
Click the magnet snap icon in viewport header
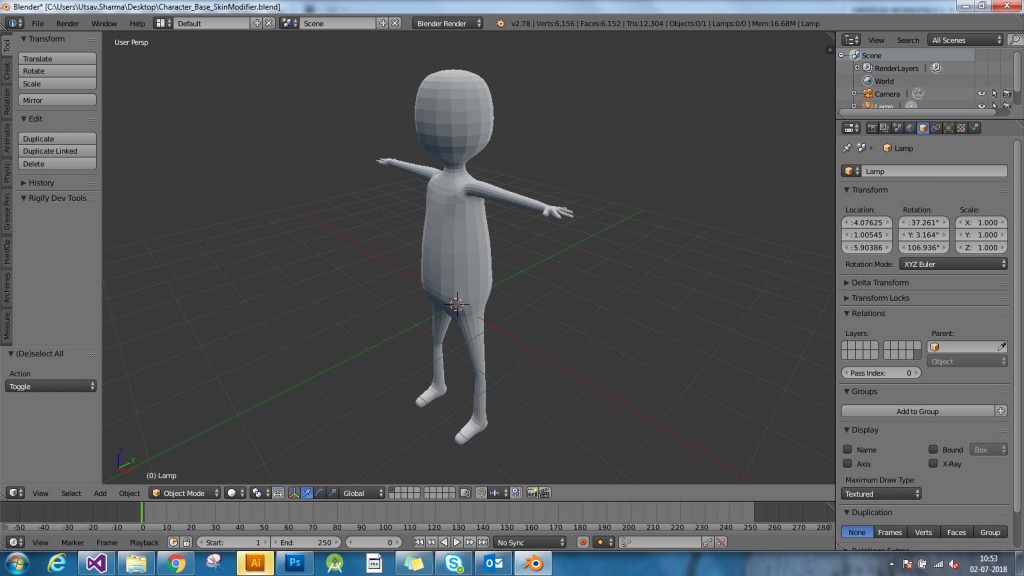click(x=482, y=492)
